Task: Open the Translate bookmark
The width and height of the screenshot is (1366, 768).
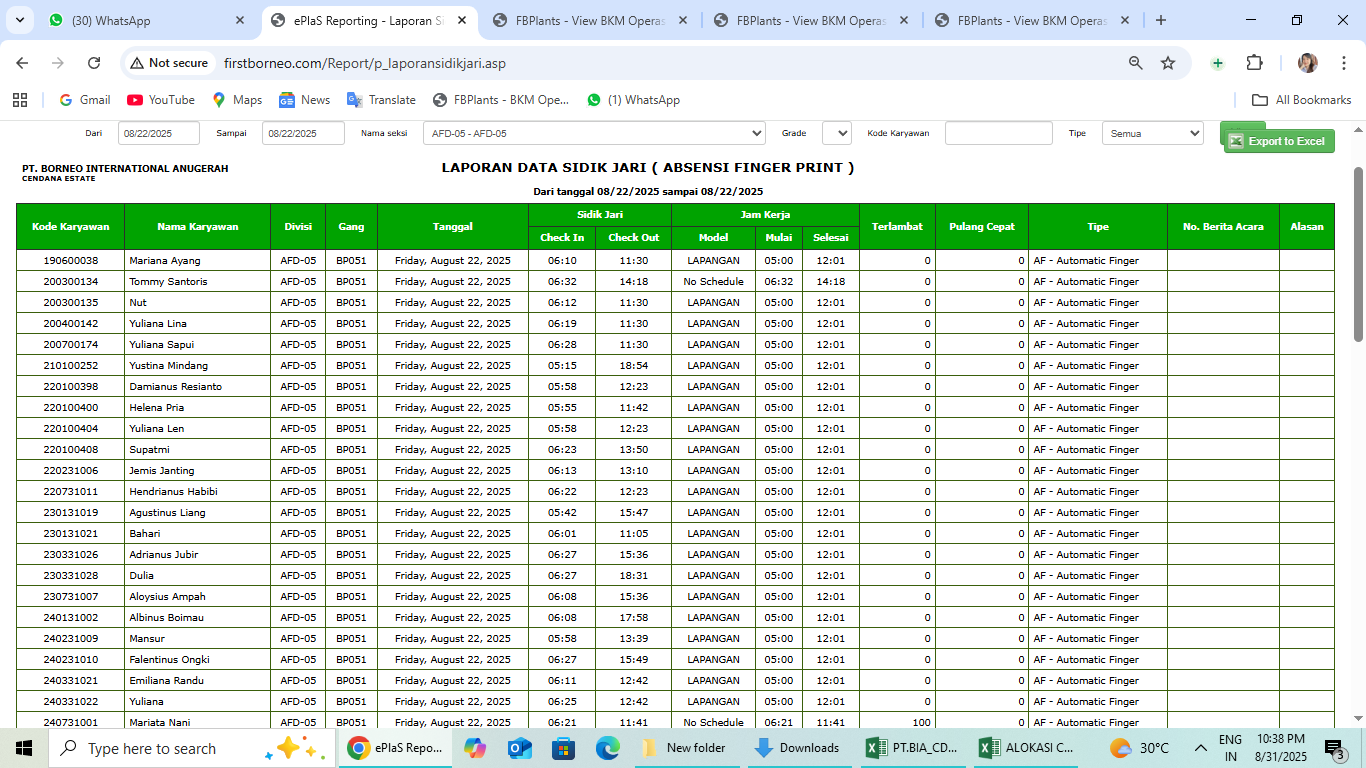Action: (381, 100)
